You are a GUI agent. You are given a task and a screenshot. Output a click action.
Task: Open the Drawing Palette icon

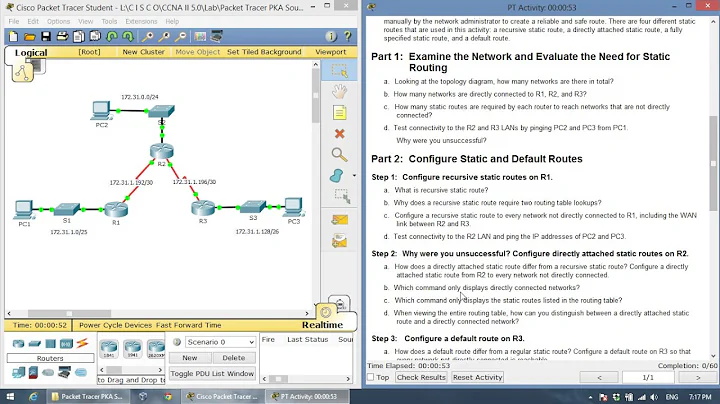pyautogui.click(x=200, y=36)
